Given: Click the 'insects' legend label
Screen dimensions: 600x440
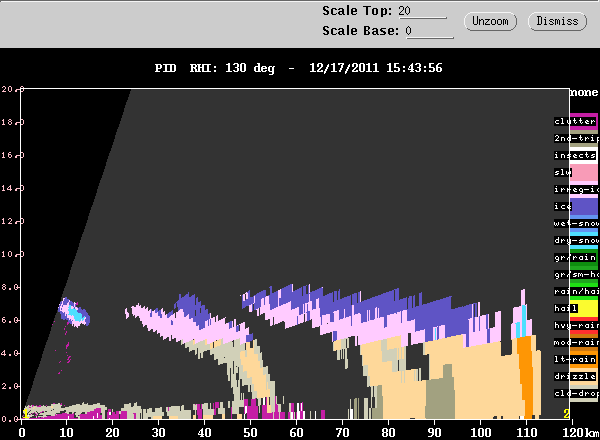Looking at the screenshot, I should tap(575, 155).
